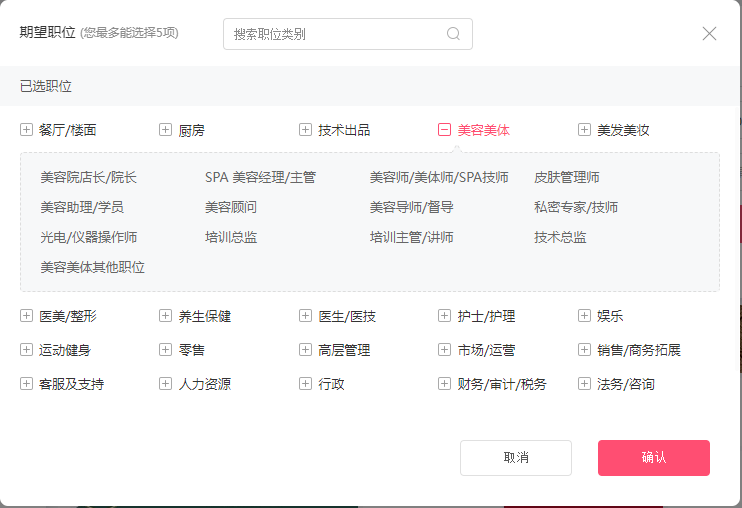The height and width of the screenshot is (508, 742).
Task: Click the 取消 cancel button
Action: click(516, 458)
